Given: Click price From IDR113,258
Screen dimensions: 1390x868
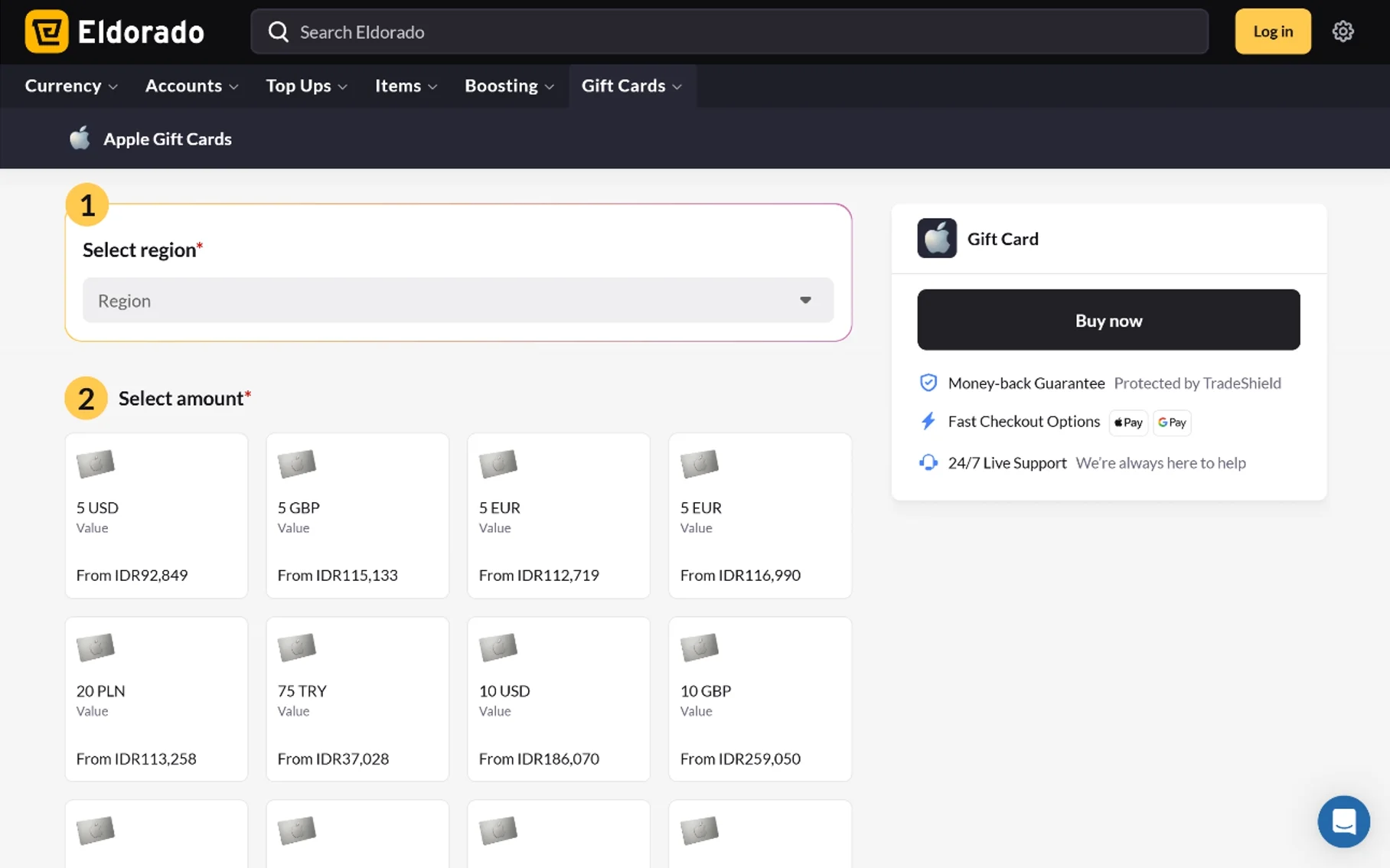Looking at the screenshot, I should coord(136,759).
